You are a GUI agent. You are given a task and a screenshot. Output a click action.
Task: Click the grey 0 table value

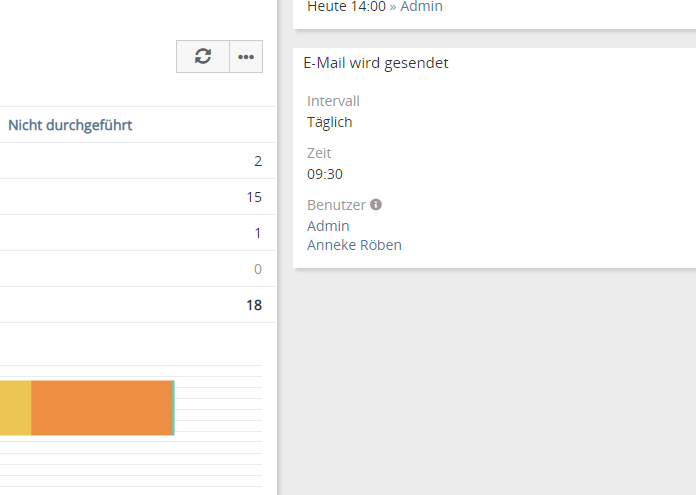tap(257, 269)
